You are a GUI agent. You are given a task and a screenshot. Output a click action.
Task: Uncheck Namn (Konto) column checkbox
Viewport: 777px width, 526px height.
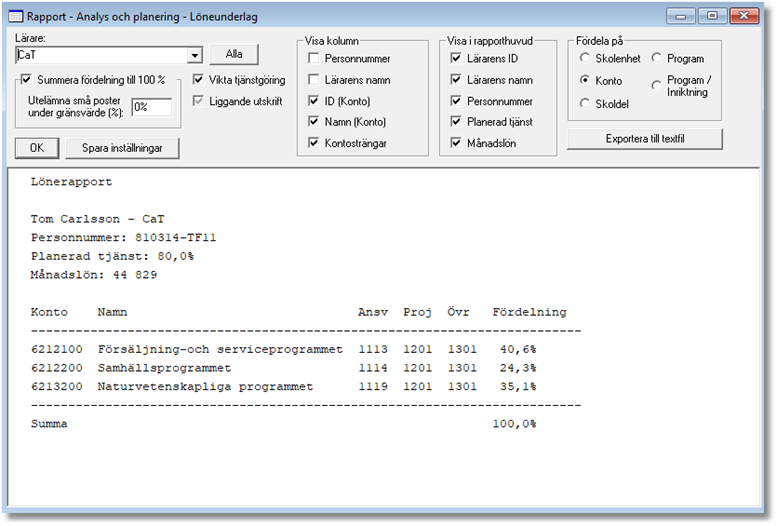pos(315,122)
